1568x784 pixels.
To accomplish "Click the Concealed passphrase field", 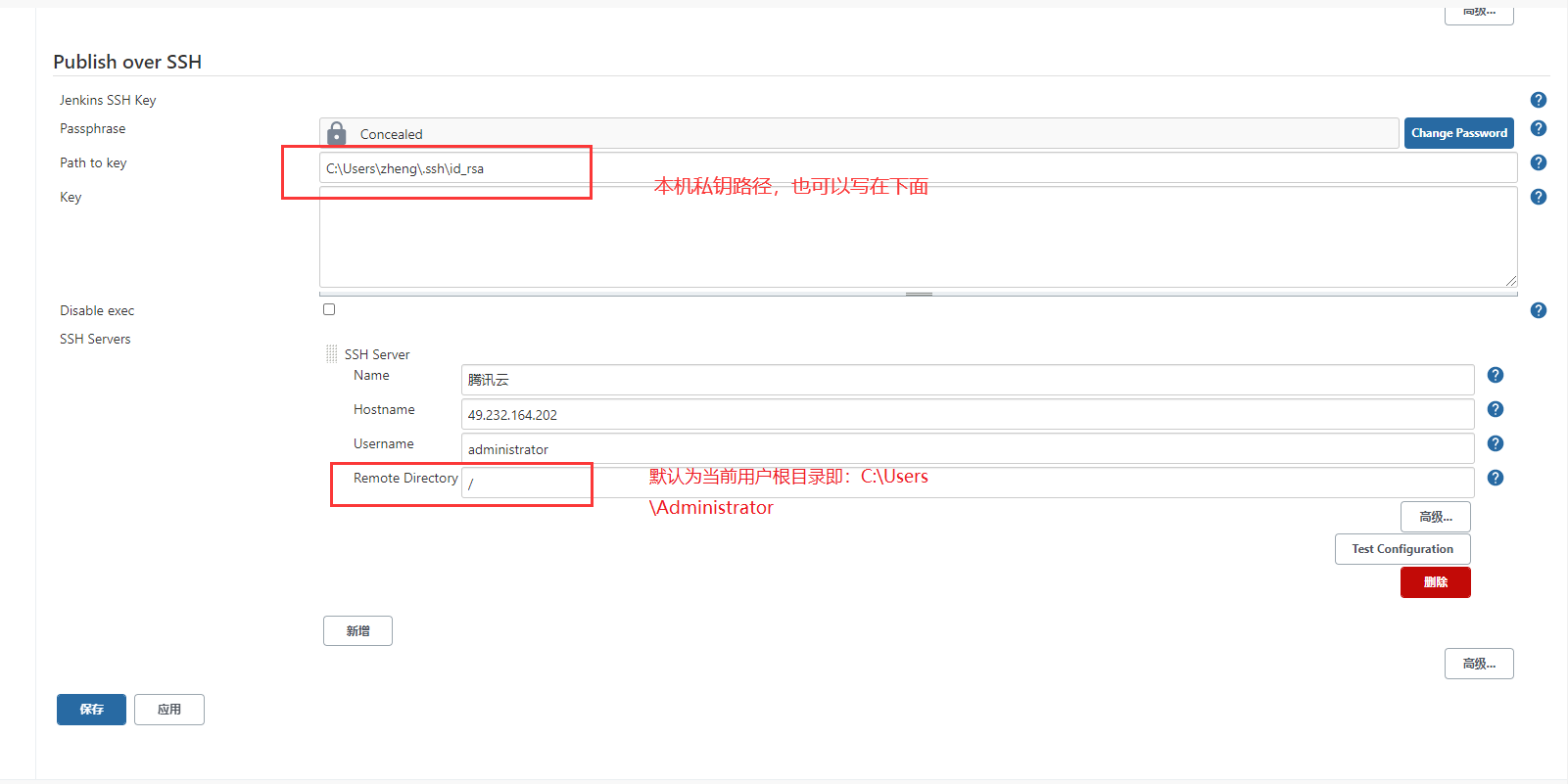I will point(859,133).
